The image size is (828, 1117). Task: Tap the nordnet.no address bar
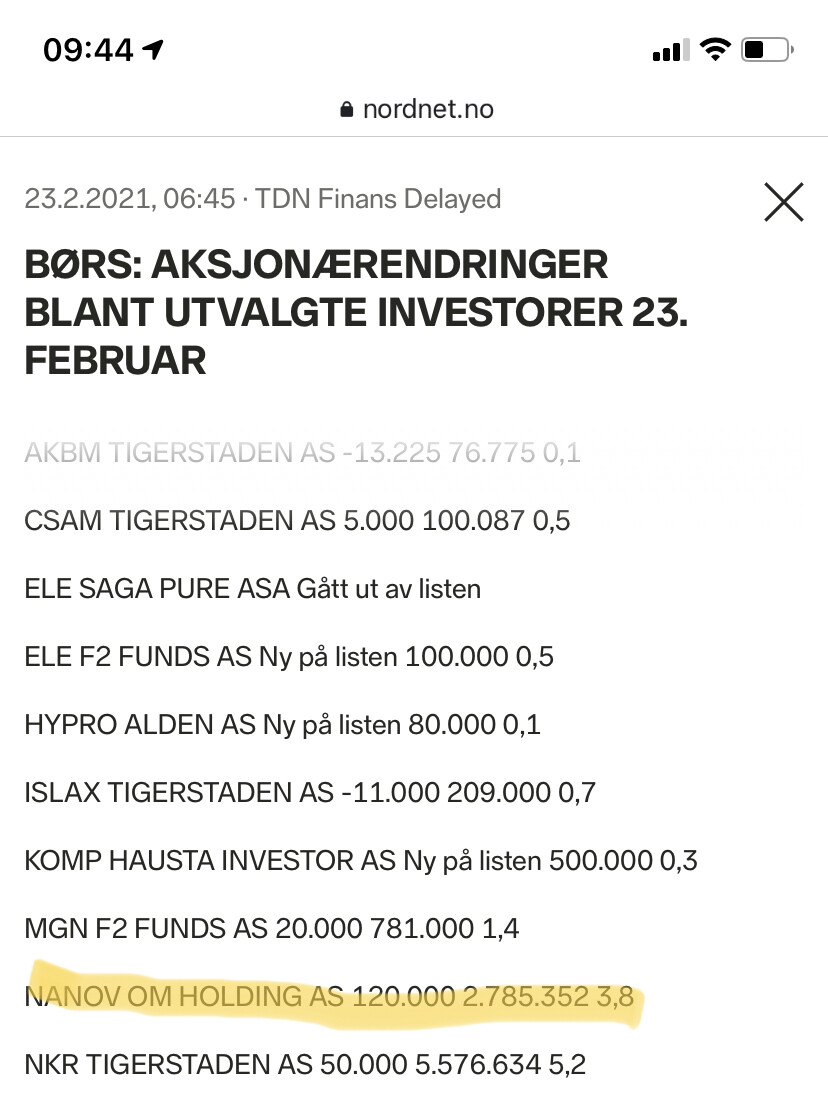click(417, 109)
